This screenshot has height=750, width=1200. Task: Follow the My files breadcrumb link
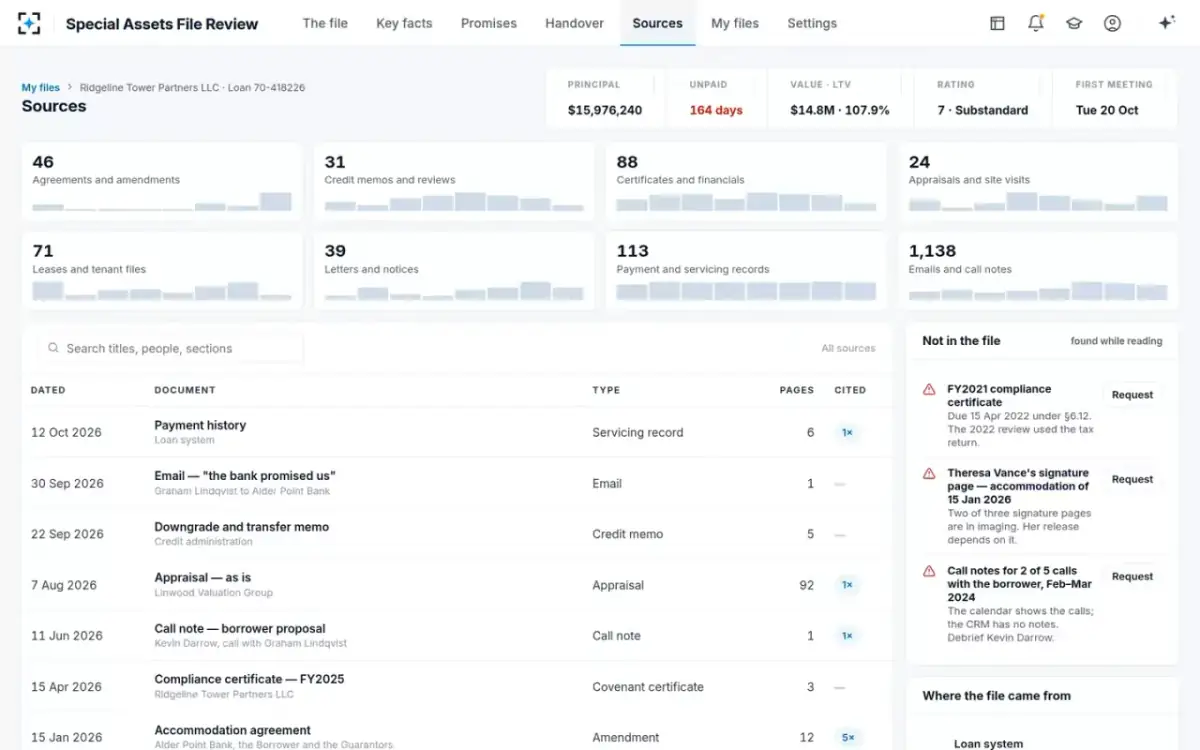[41, 88]
